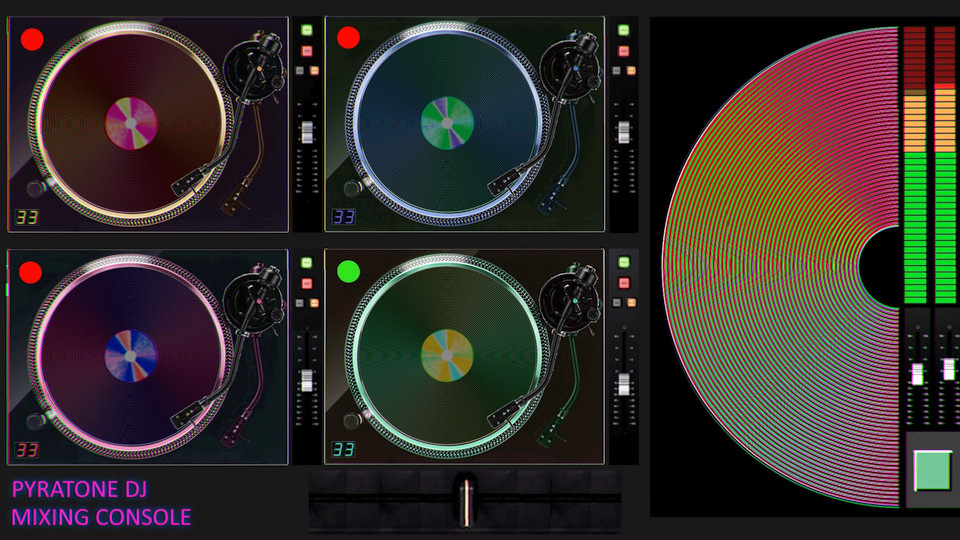Screen dimensions: 960x540
Task: Click the top-right deck's round start knob
Action: (x=353, y=188)
